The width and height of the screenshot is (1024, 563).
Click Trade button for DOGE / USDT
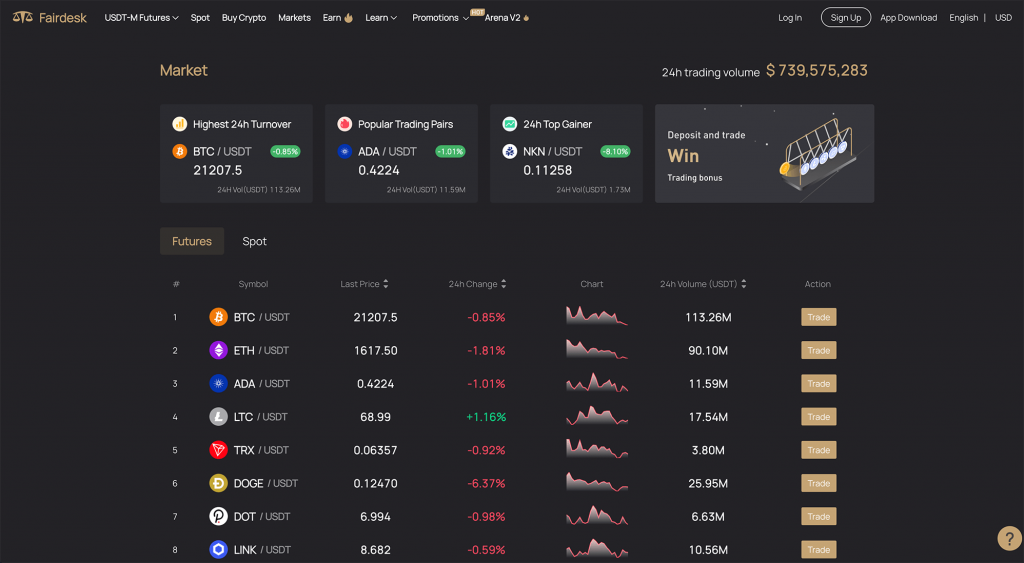tap(818, 483)
